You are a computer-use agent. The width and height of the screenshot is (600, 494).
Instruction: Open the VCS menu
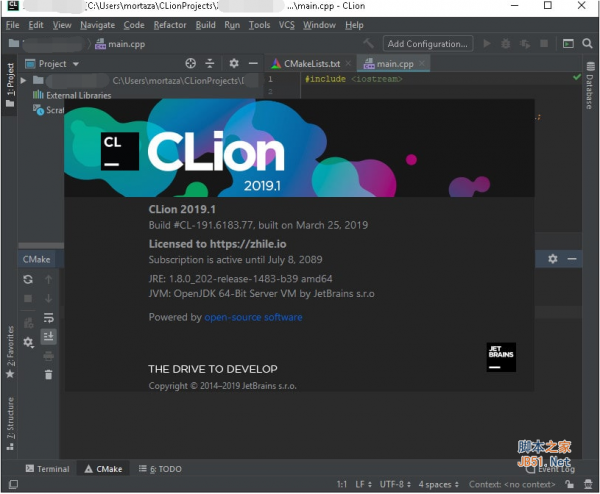point(287,25)
